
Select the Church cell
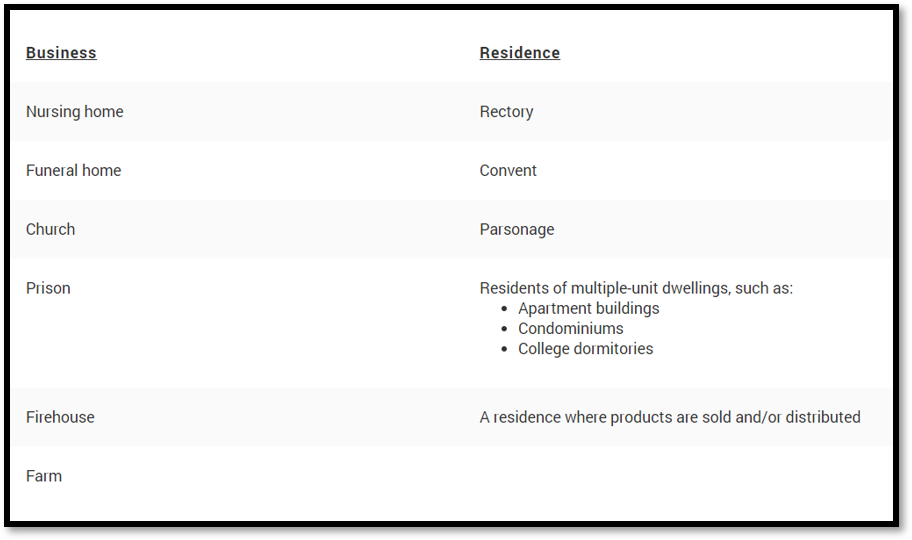coord(50,229)
